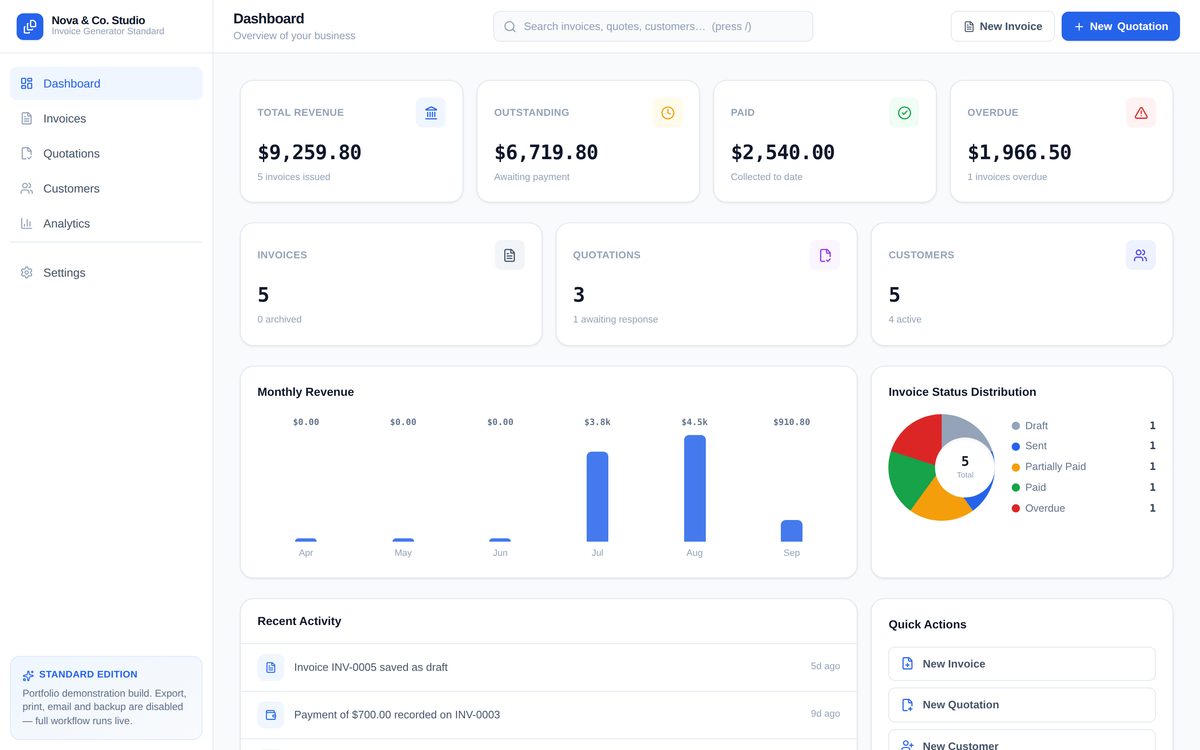Click the clock icon on Outstanding card

(x=668, y=113)
